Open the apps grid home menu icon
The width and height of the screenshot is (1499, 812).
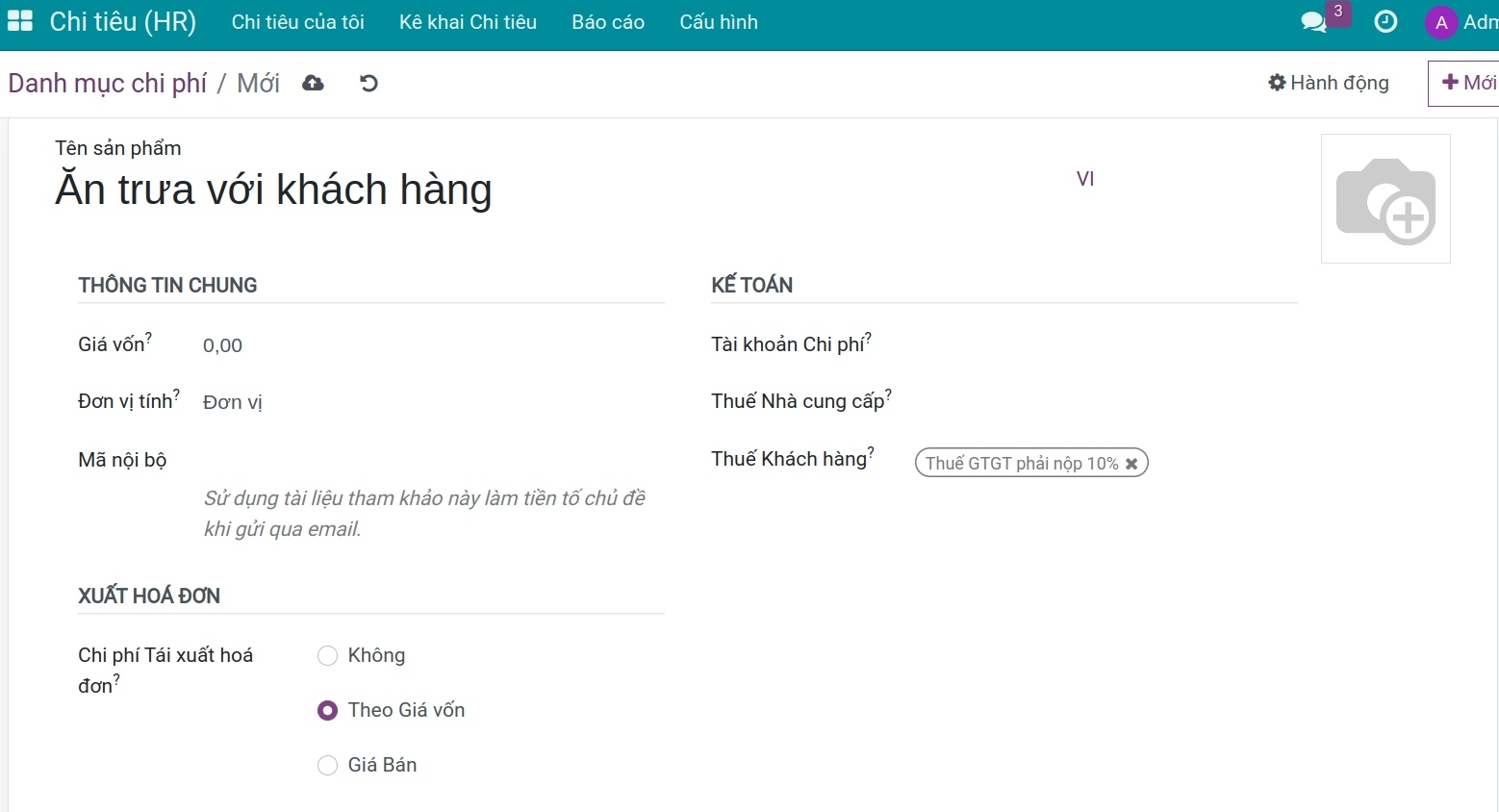[20, 21]
